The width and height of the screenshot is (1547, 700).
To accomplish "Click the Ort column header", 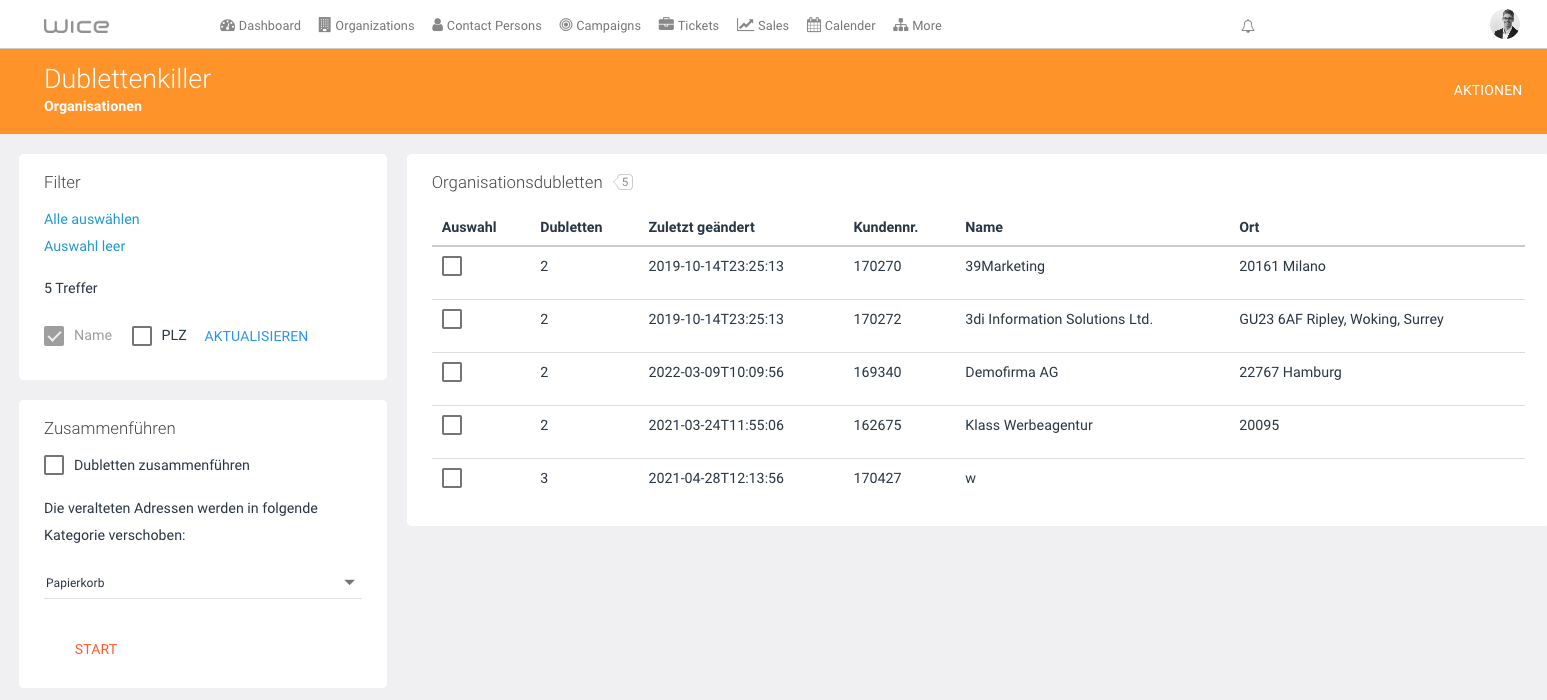I will click(x=1249, y=227).
